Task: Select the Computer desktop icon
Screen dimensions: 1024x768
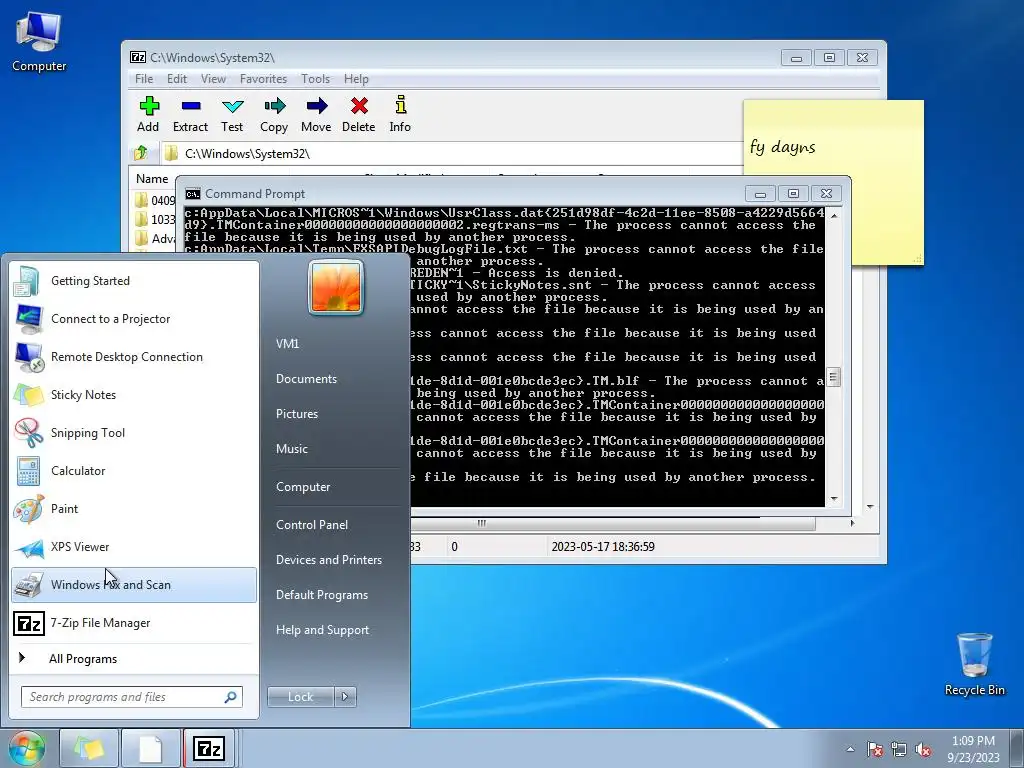Action: 39,42
